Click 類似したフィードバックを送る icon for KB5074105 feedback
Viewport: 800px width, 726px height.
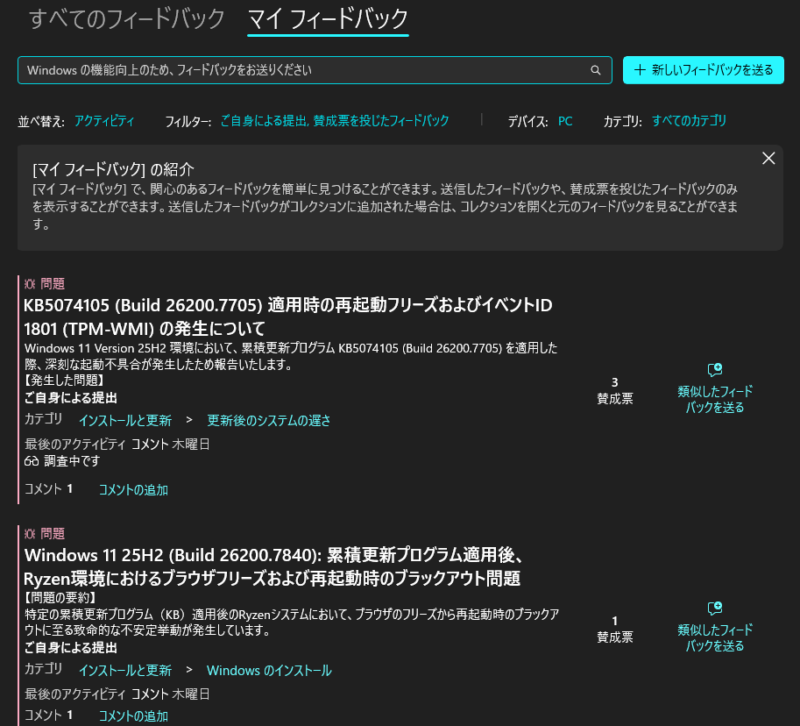(714, 370)
